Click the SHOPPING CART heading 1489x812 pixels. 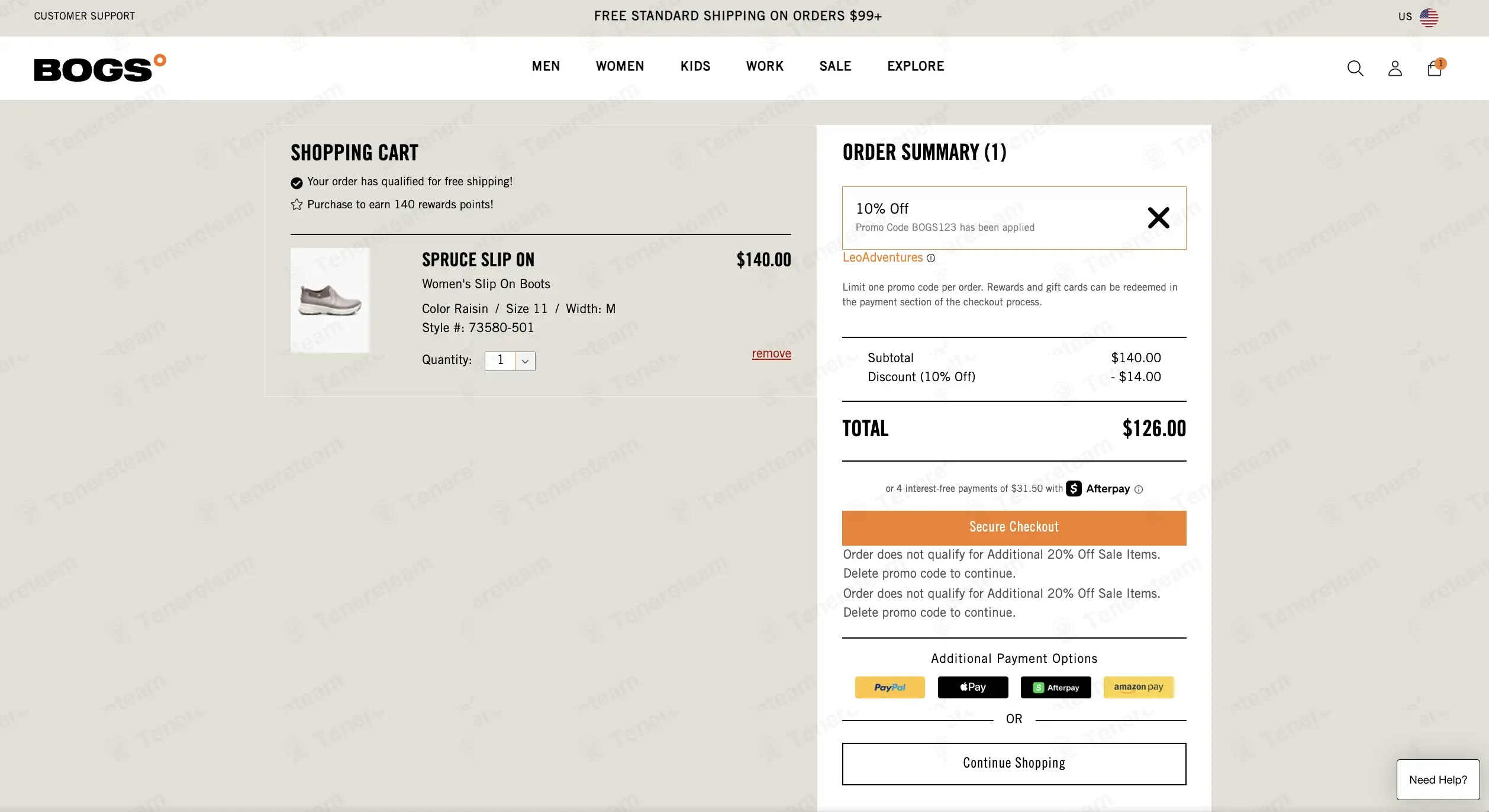354,153
